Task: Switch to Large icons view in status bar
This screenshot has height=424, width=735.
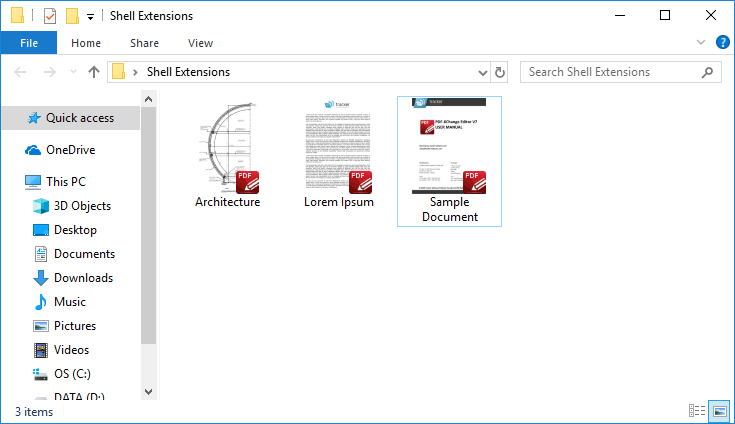Action: pos(718,411)
